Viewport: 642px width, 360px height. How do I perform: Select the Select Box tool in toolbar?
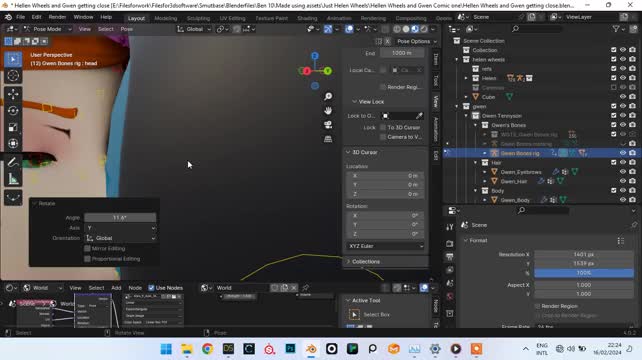click(x=13, y=60)
